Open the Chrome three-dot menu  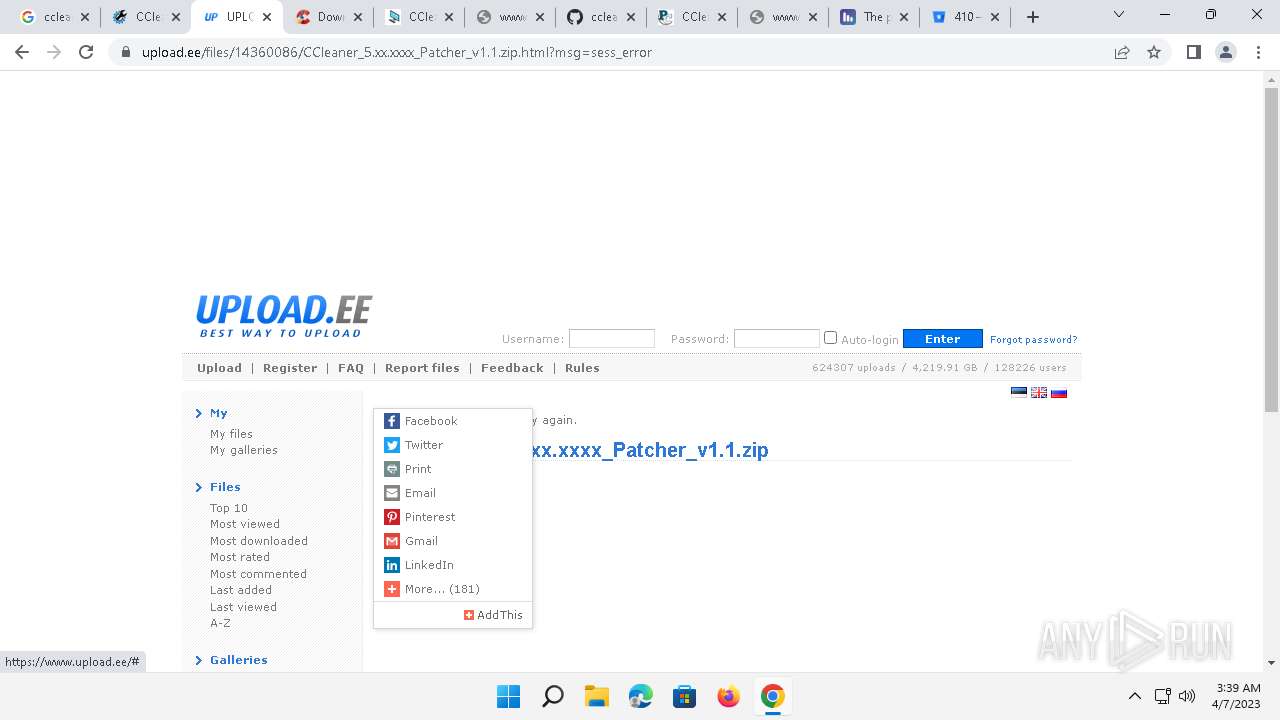(x=1258, y=52)
